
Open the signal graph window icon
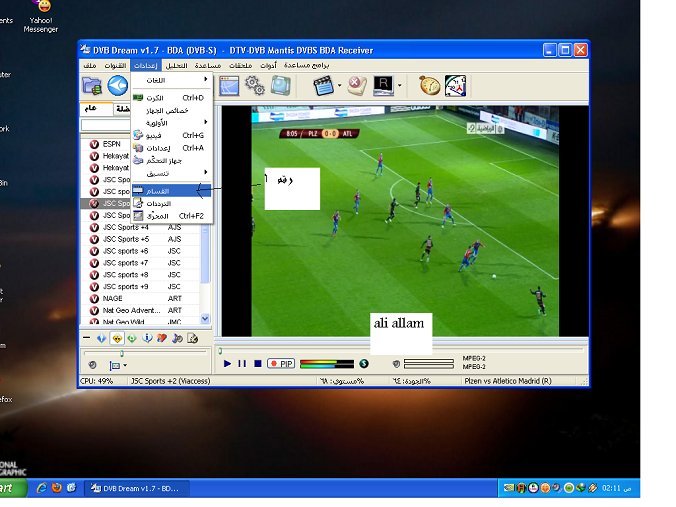tap(229, 86)
